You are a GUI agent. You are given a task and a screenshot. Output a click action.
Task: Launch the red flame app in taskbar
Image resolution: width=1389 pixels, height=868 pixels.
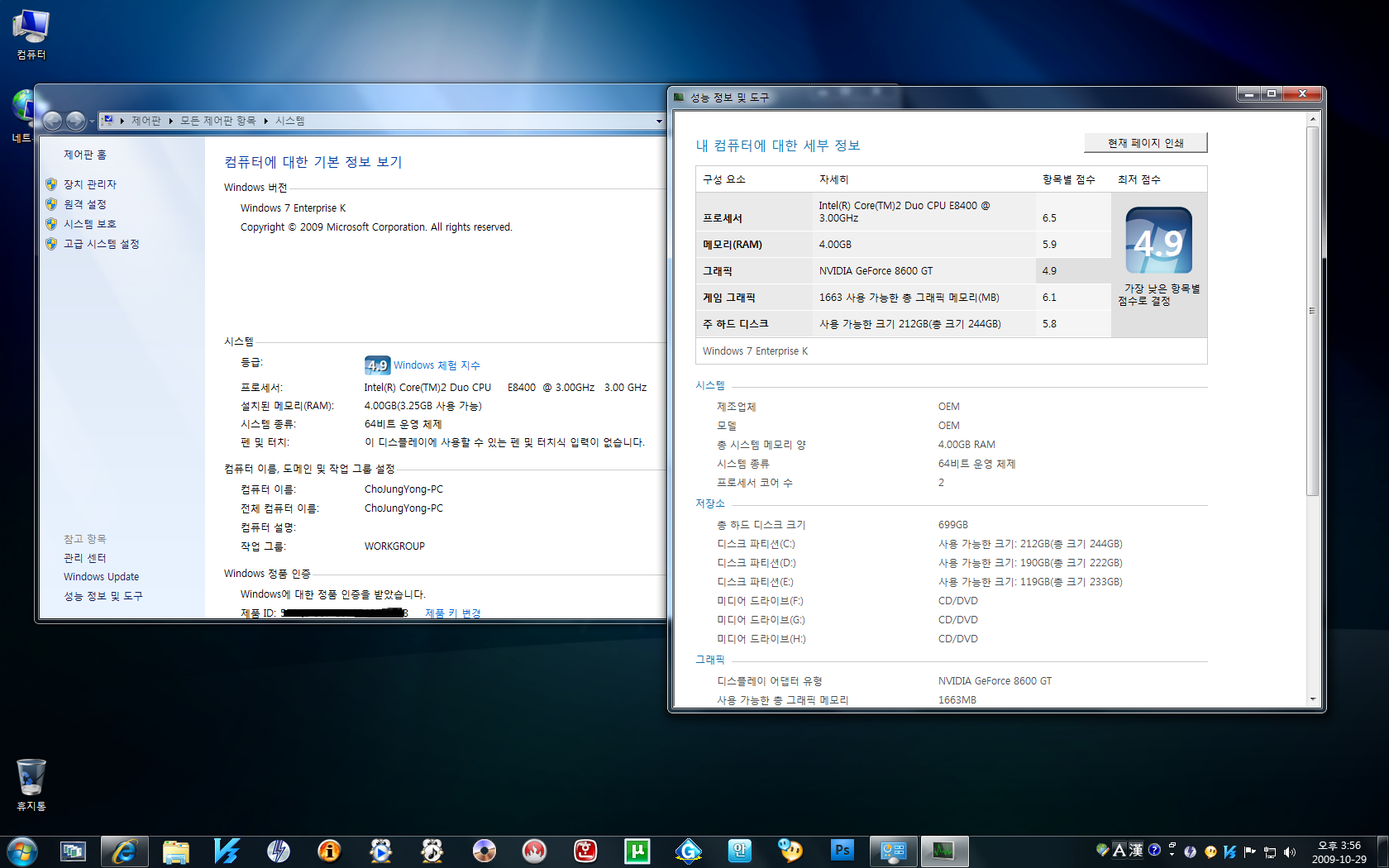[534, 851]
